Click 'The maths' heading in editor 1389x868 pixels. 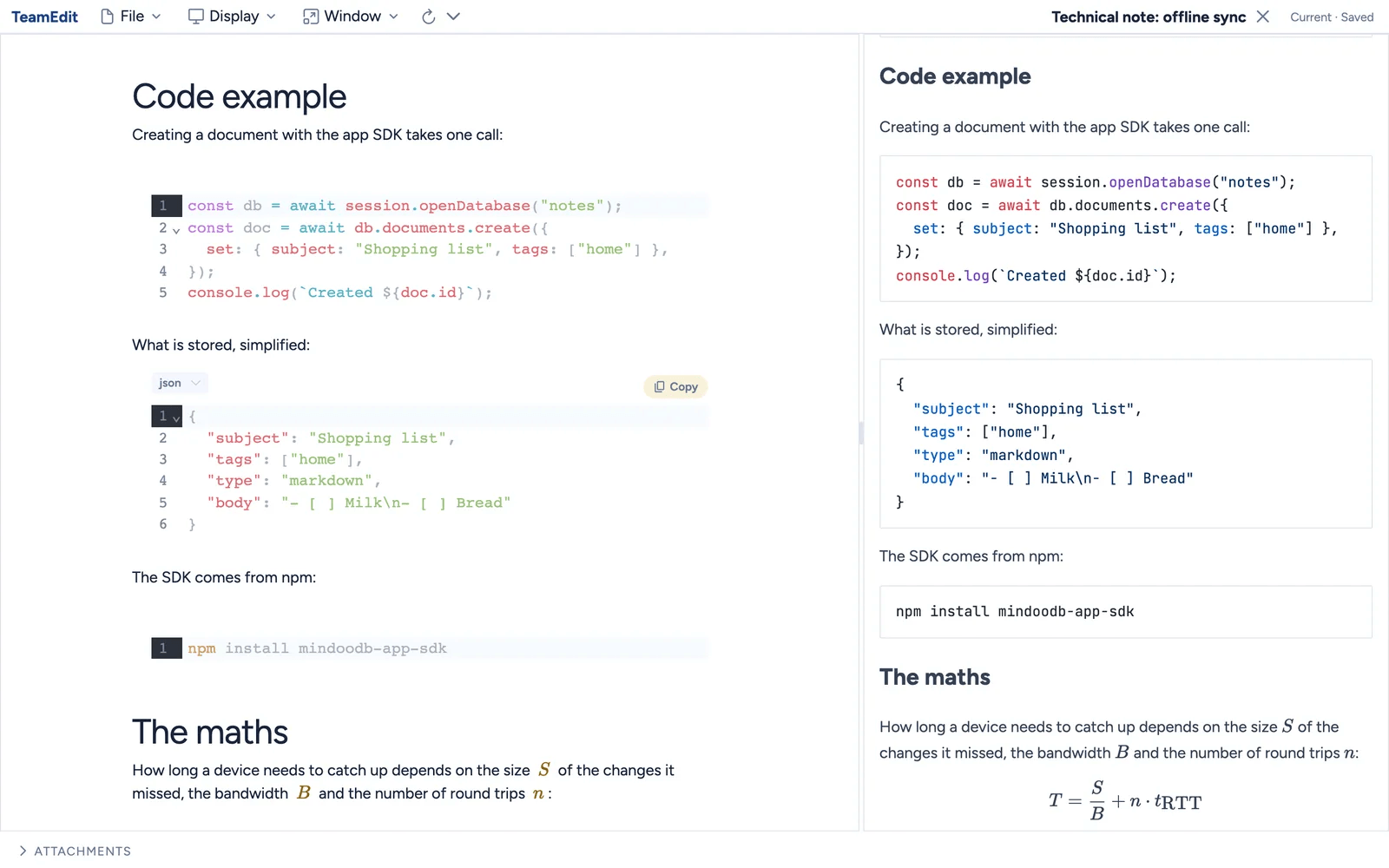[210, 732]
